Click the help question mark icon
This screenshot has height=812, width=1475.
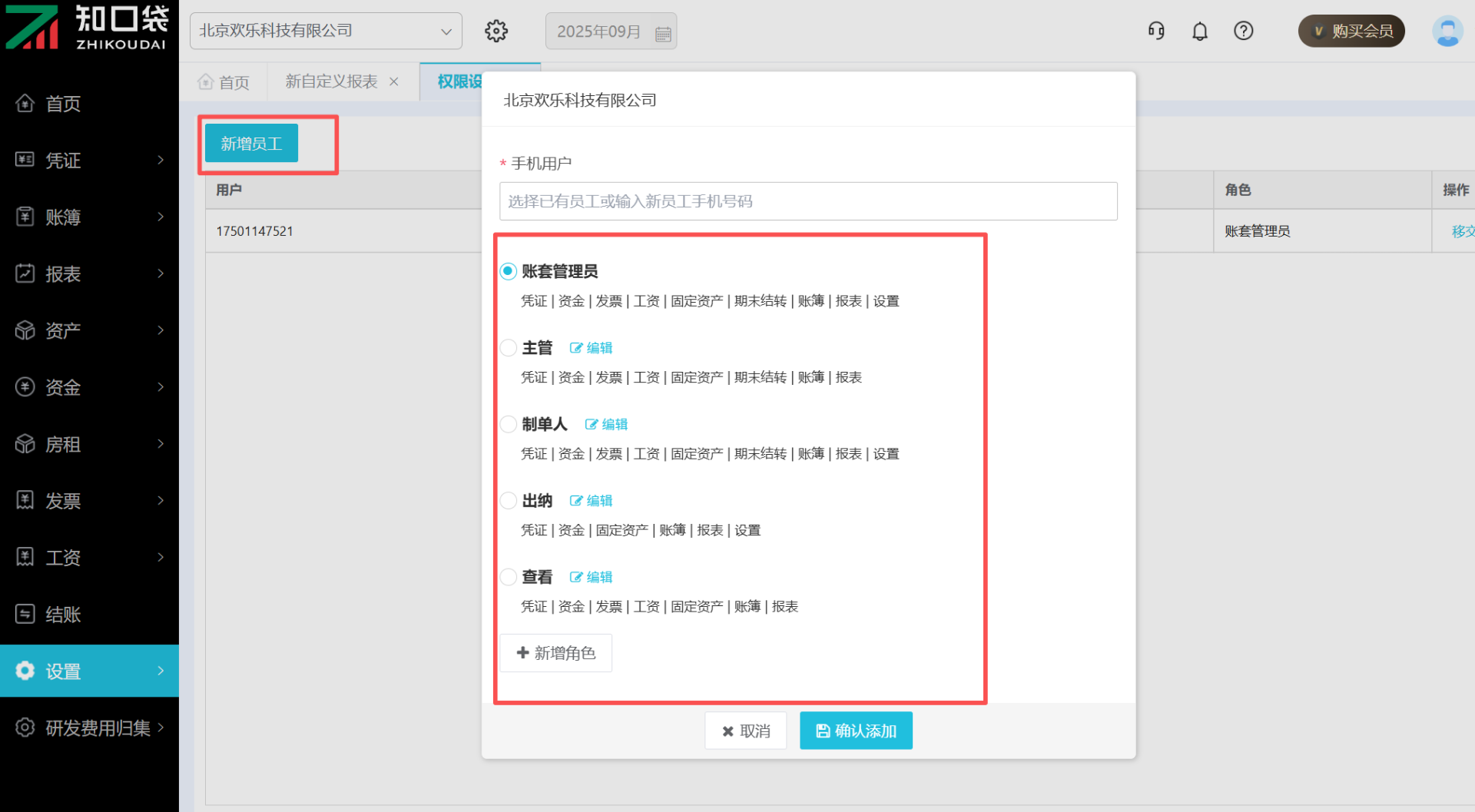click(x=1243, y=31)
